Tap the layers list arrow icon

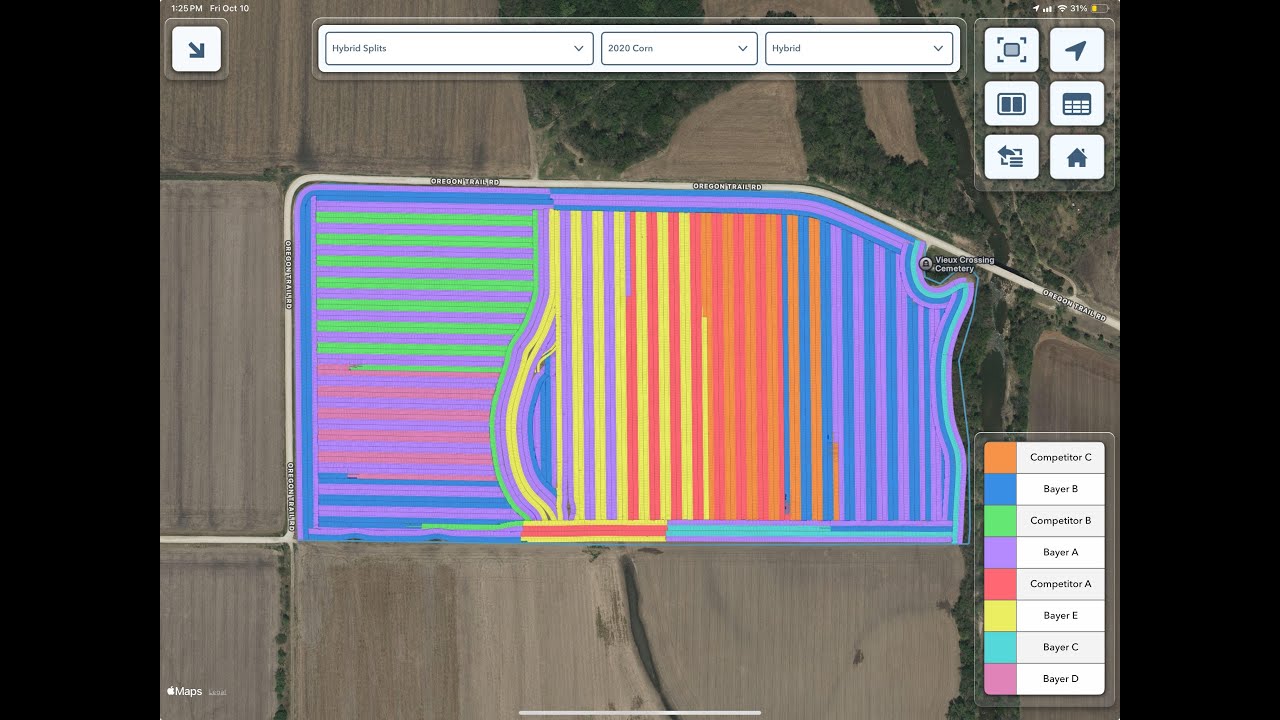tap(1011, 157)
